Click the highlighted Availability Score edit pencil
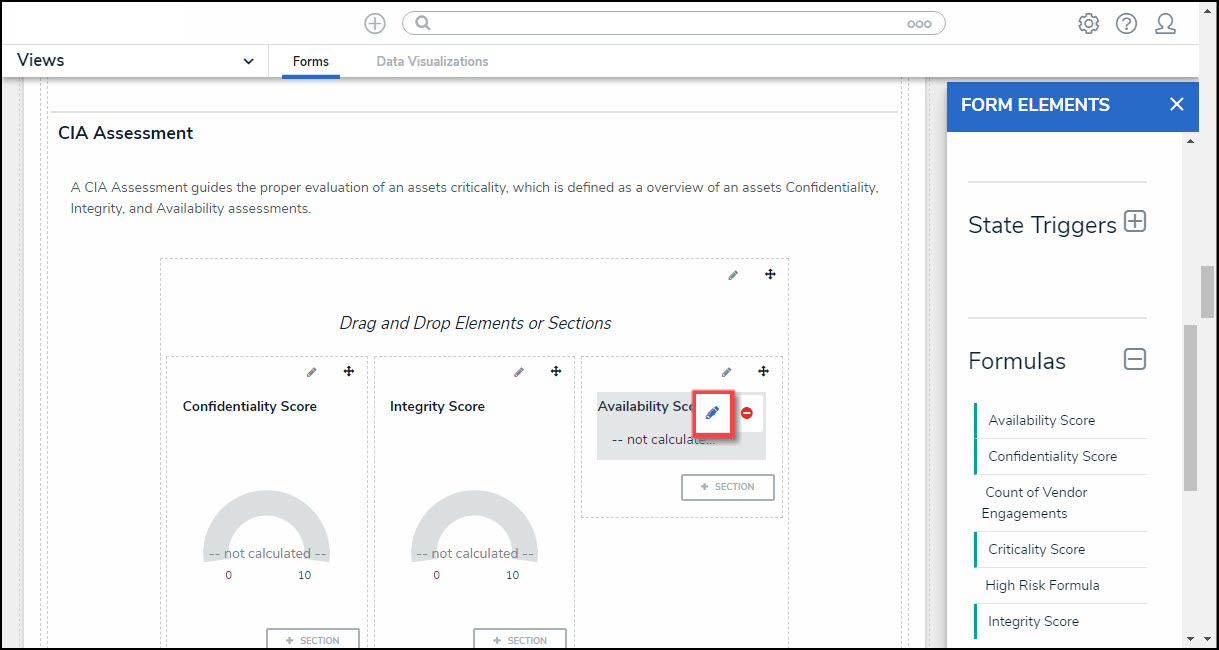The height and width of the screenshot is (650, 1219). click(x=712, y=412)
